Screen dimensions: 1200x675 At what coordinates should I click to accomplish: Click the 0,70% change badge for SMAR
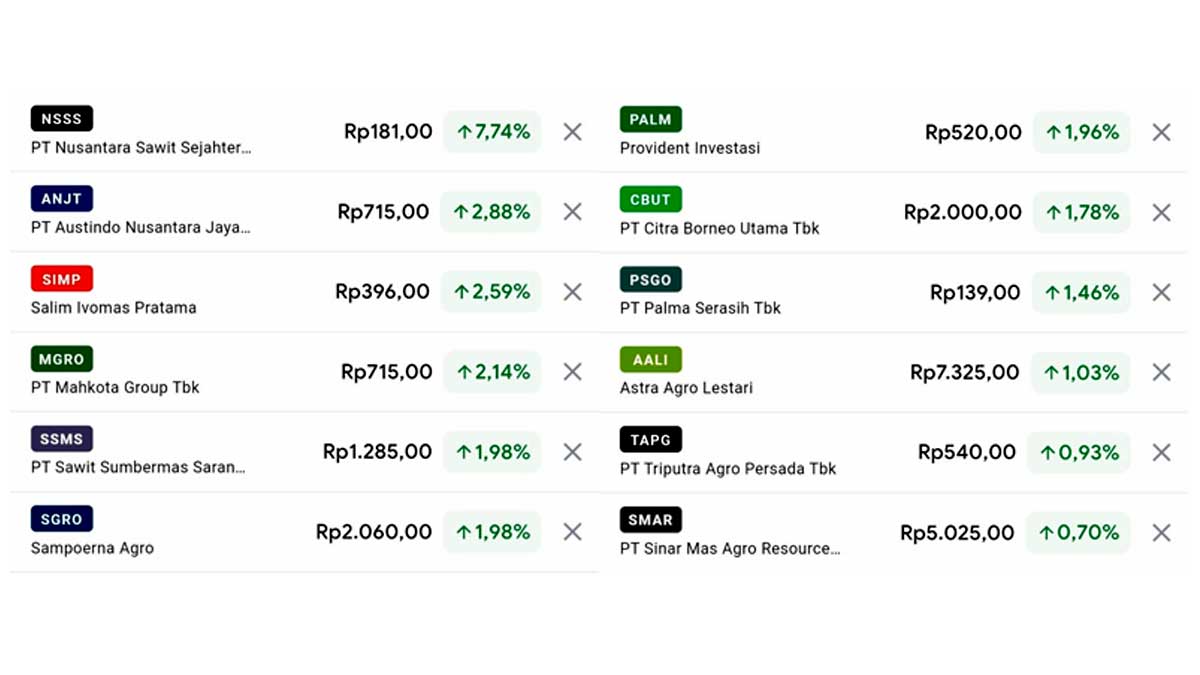click(x=1078, y=533)
